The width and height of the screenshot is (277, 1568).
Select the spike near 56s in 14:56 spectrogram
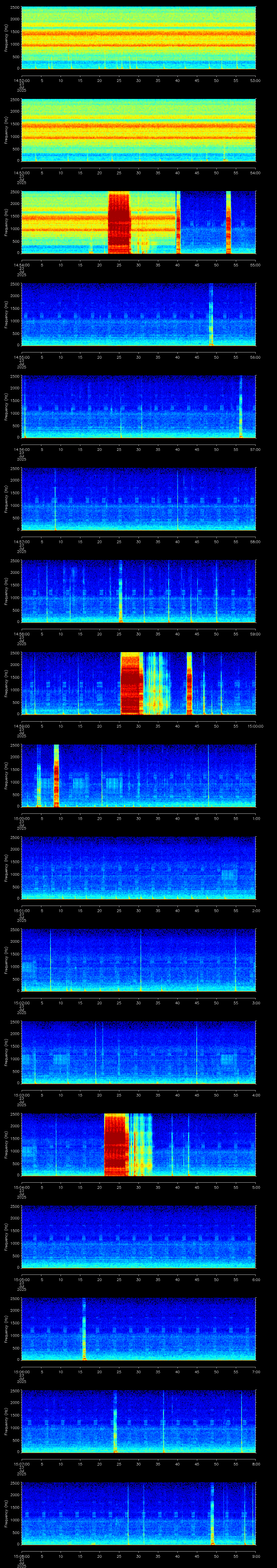[x=240, y=407]
